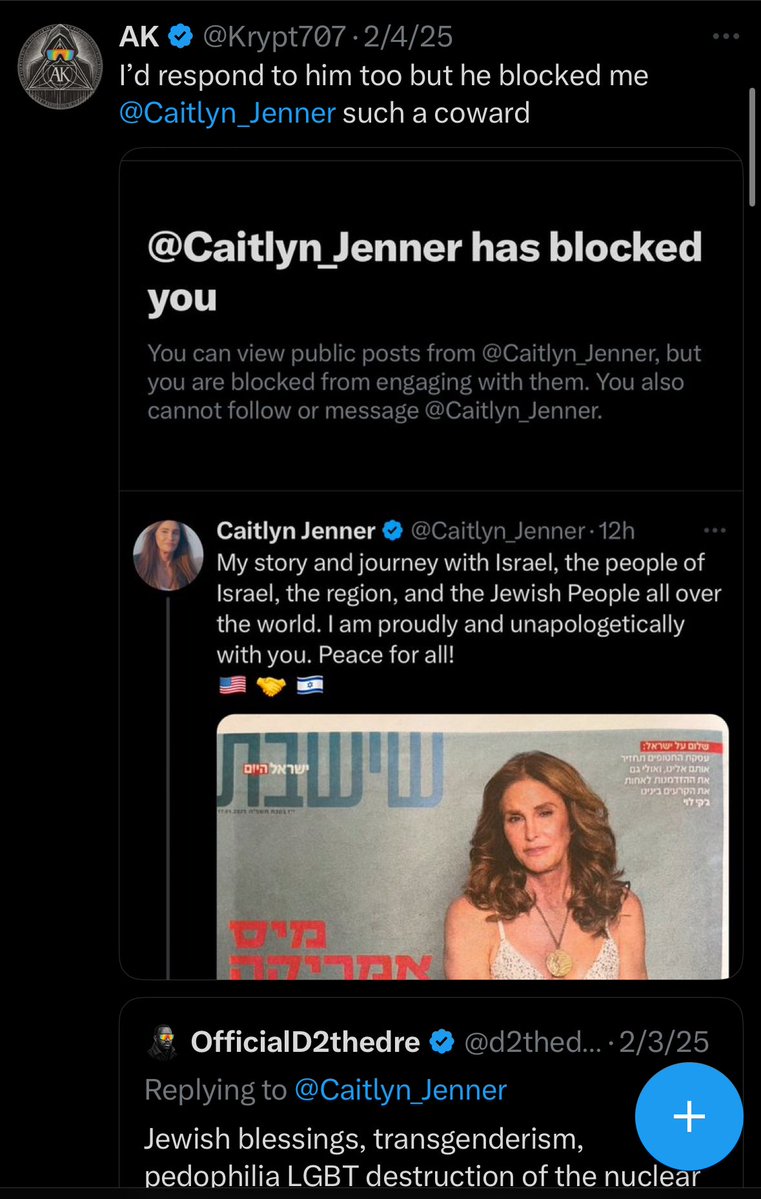Viewport: 761px width, 1199px height.
Task: Open more options for AK's post
Action: pyautogui.click(x=726, y=37)
